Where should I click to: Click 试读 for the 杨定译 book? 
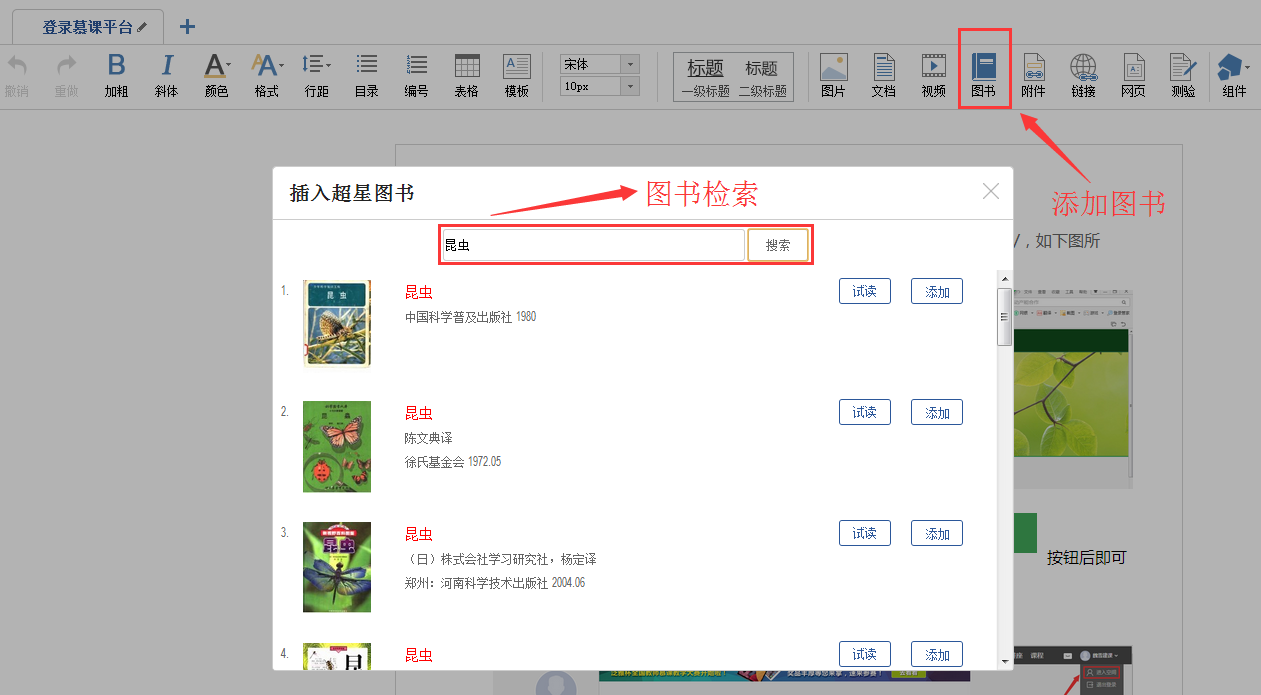(x=864, y=533)
